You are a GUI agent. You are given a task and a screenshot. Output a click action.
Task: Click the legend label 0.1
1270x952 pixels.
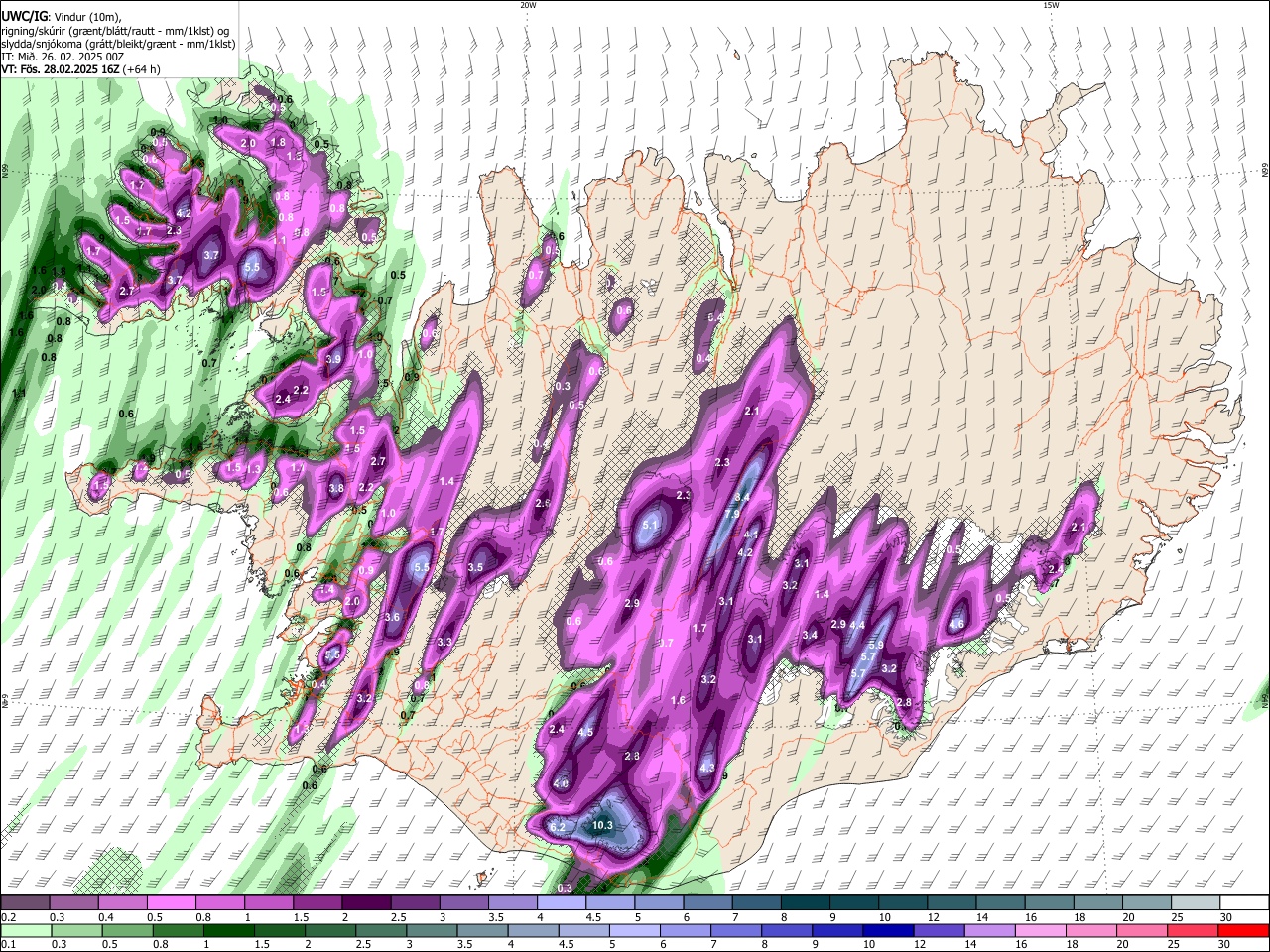9,944
